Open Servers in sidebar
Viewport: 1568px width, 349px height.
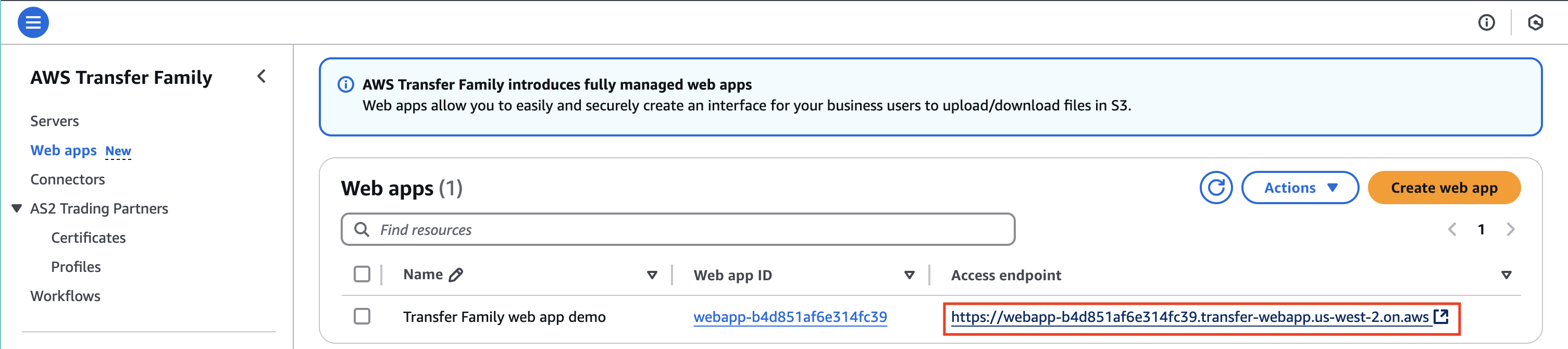(55, 121)
